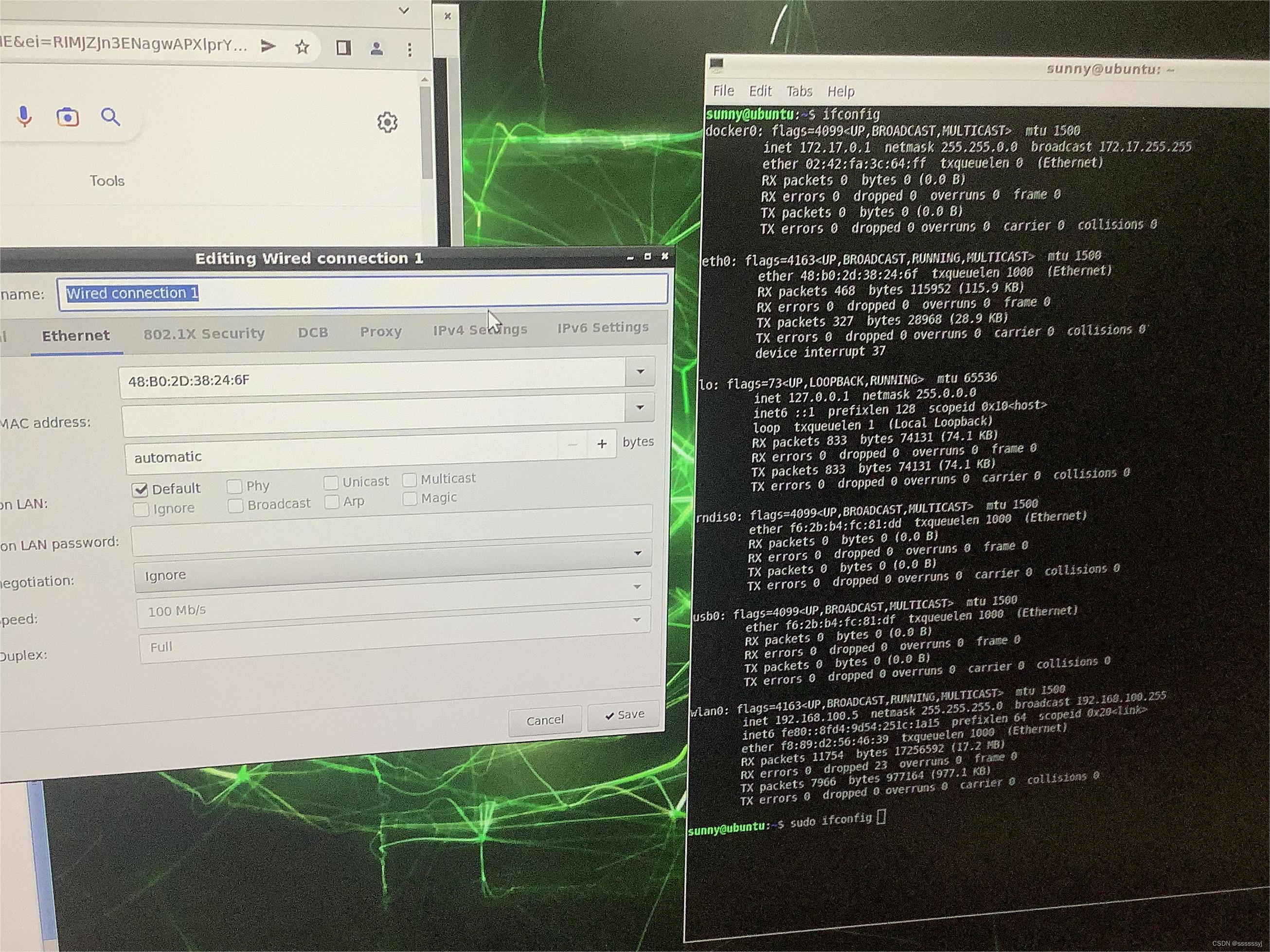Enable the Magic checkbox
This screenshot has height=952, width=1270.
[x=410, y=499]
